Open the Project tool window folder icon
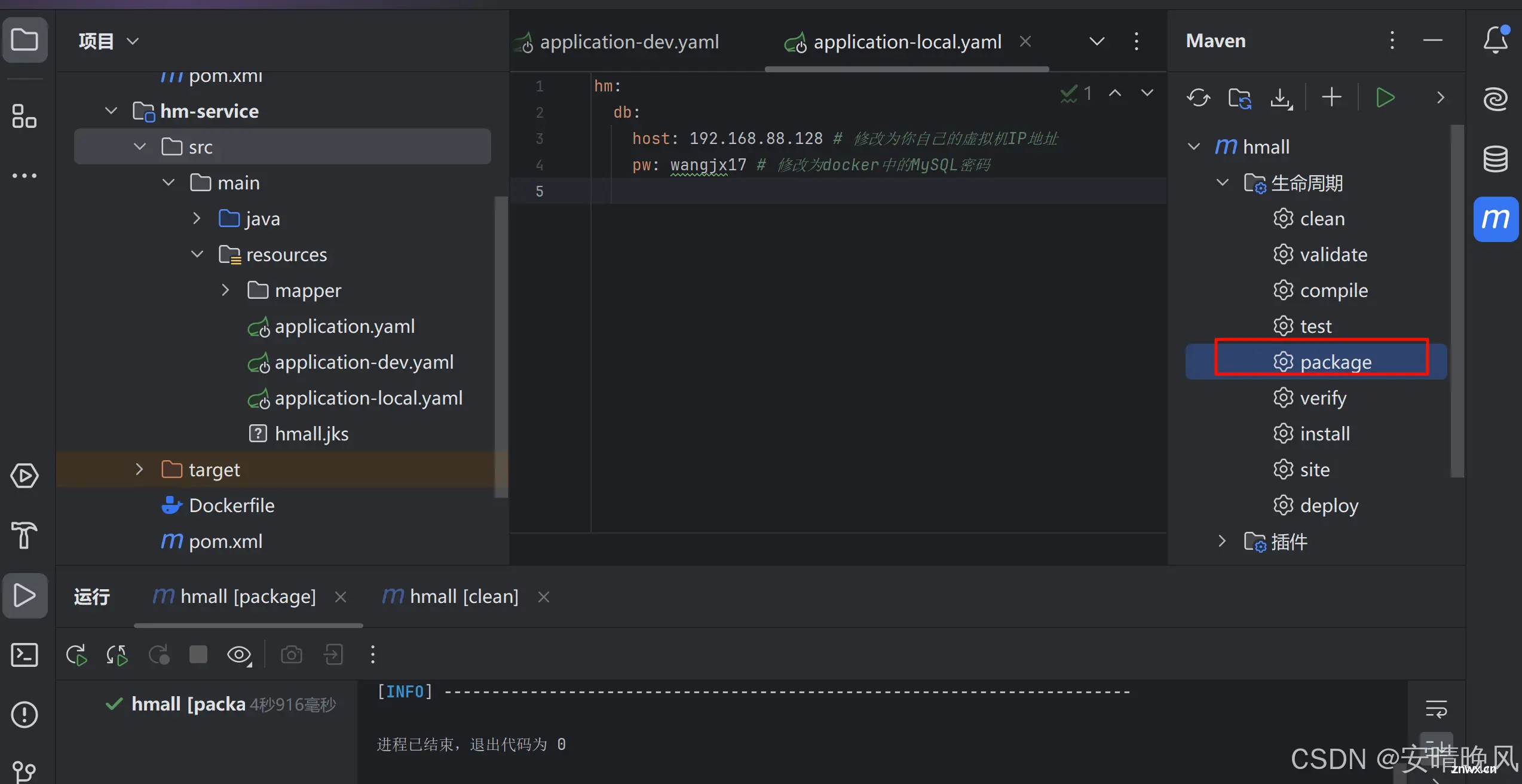 tap(25, 40)
